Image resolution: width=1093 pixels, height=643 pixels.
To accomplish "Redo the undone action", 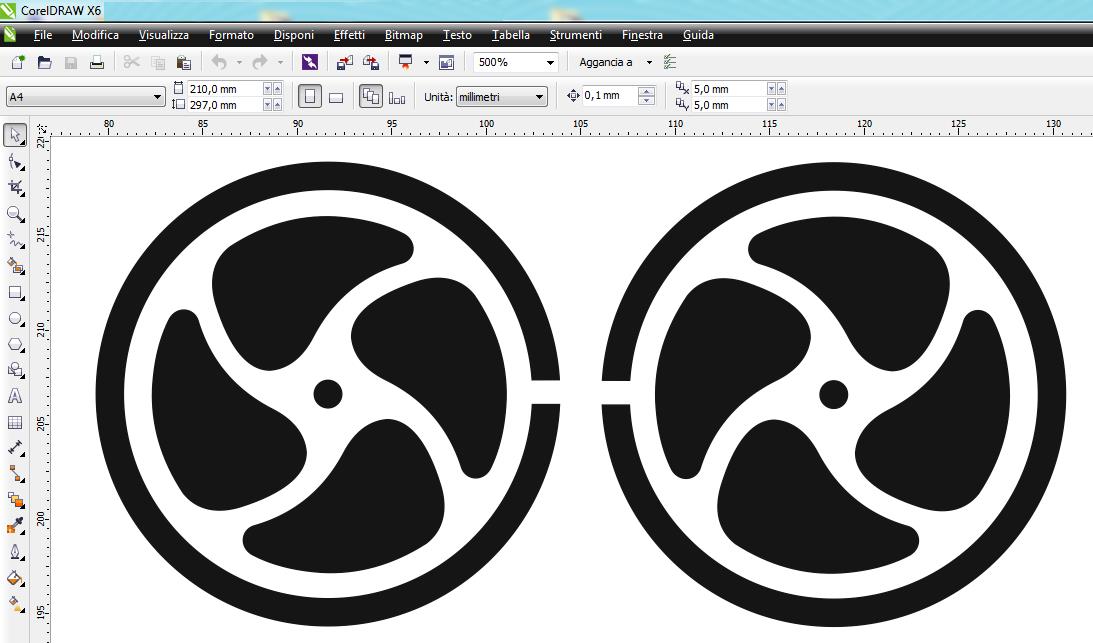I will click(x=260, y=63).
